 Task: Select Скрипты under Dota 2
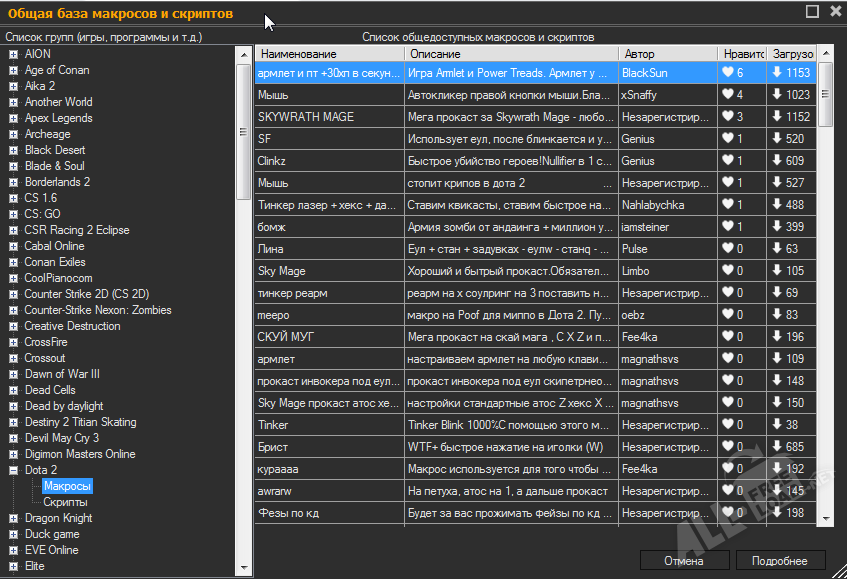tap(65, 502)
